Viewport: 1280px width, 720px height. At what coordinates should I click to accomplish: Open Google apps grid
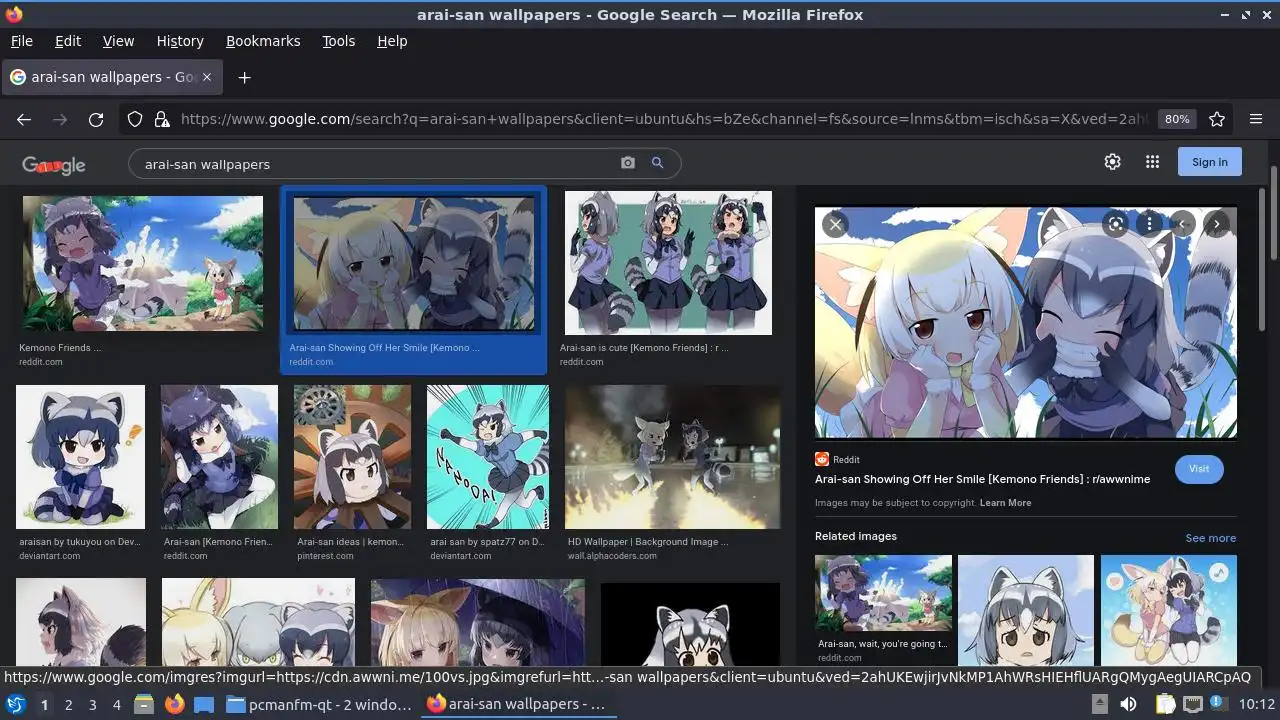[1152, 162]
